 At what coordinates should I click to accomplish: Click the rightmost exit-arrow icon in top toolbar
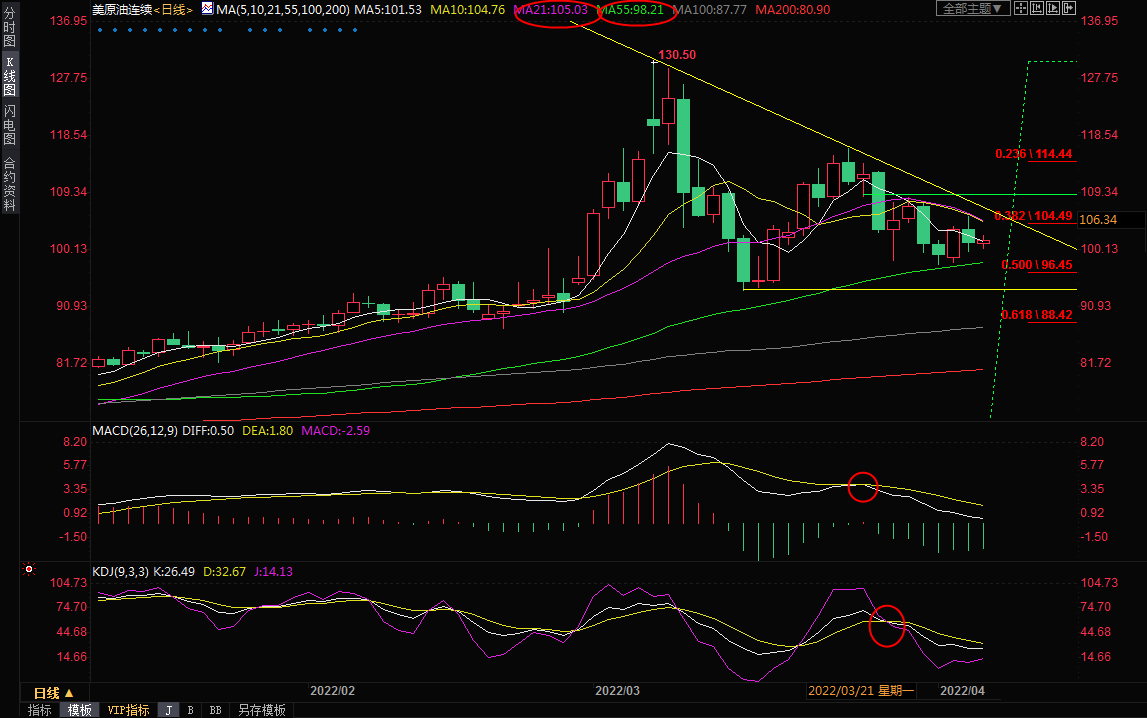(x=1069, y=8)
